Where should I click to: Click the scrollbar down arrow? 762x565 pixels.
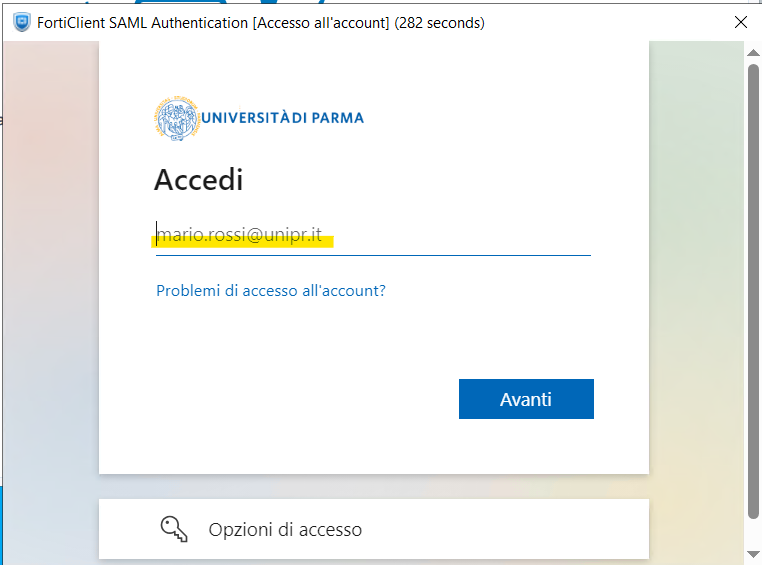click(754, 553)
